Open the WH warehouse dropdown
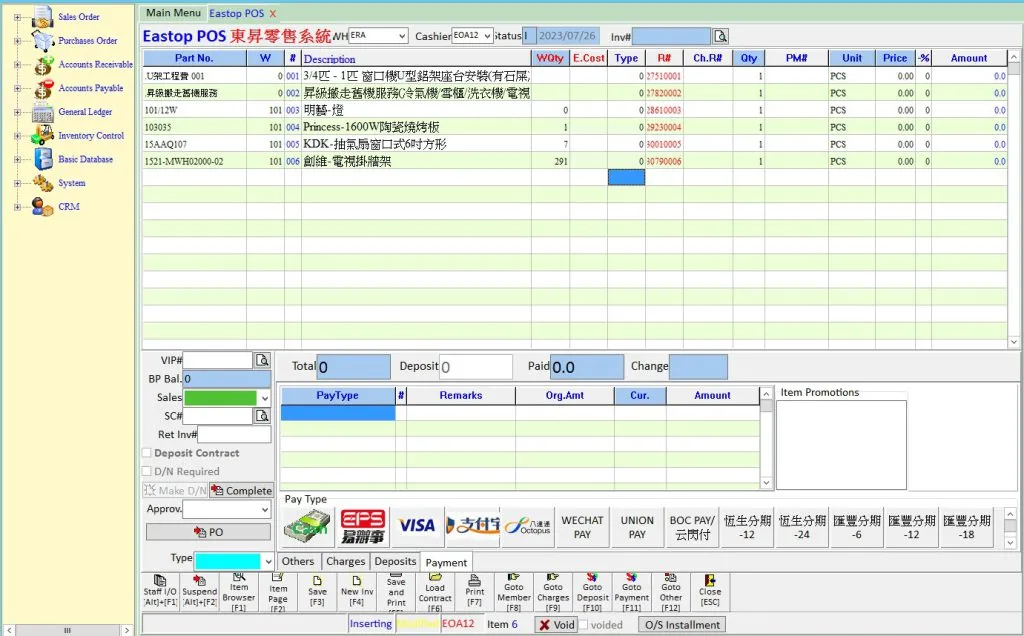1024x636 pixels. [402, 36]
